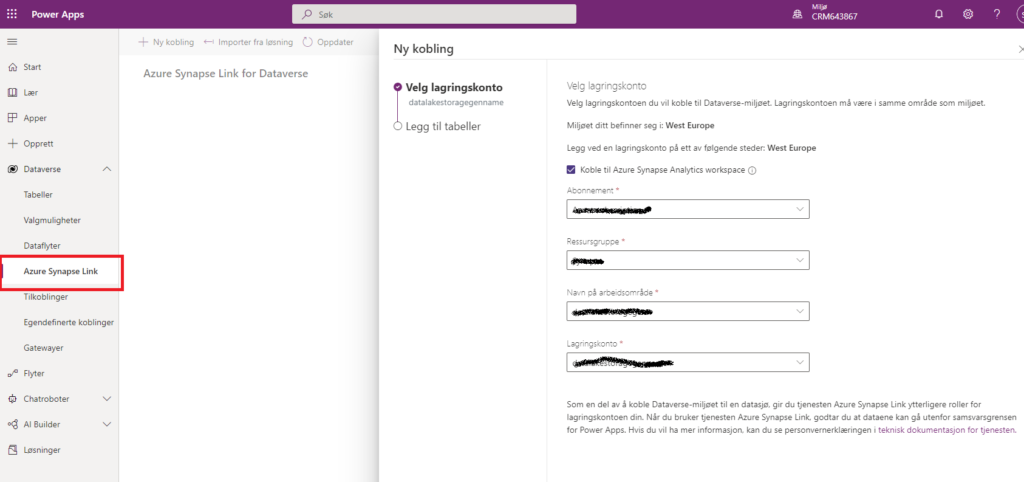Select Azure Synapse Link in sidebar
Viewport: 1024px width, 482px height.
pos(61,271)
